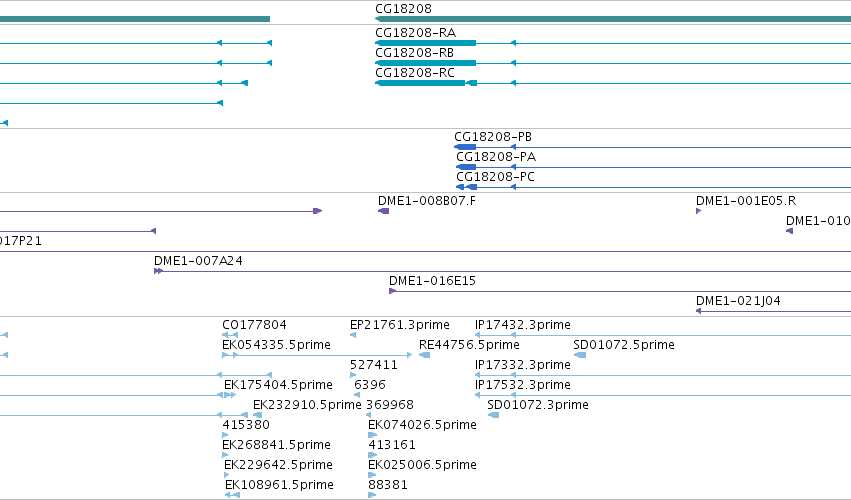Viewport: 851px width, 500px height.
Task: Click the 88381 arrow glyph
Action: click(x=372, y=495)
